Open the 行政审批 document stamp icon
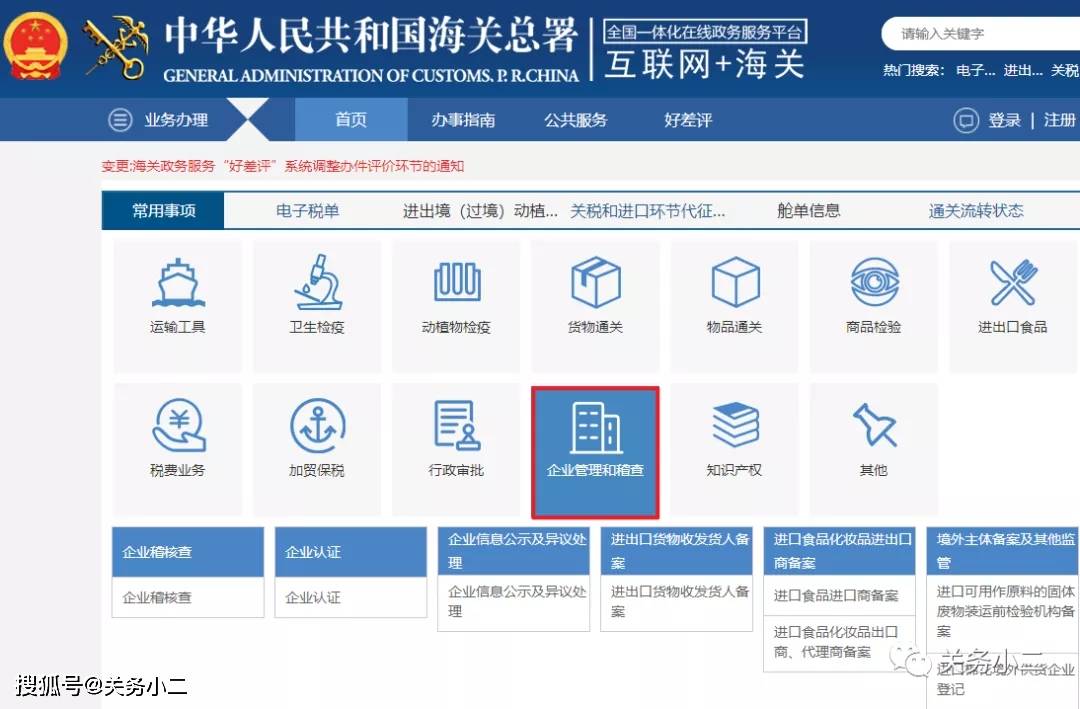This screenshot has width=1080, height=709. click(457, 426)
